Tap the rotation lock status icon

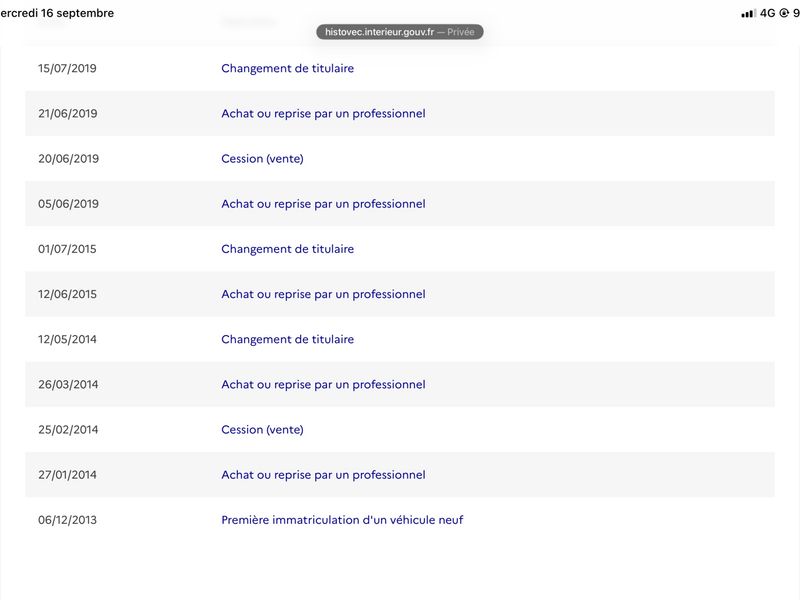tap(784, 13)
